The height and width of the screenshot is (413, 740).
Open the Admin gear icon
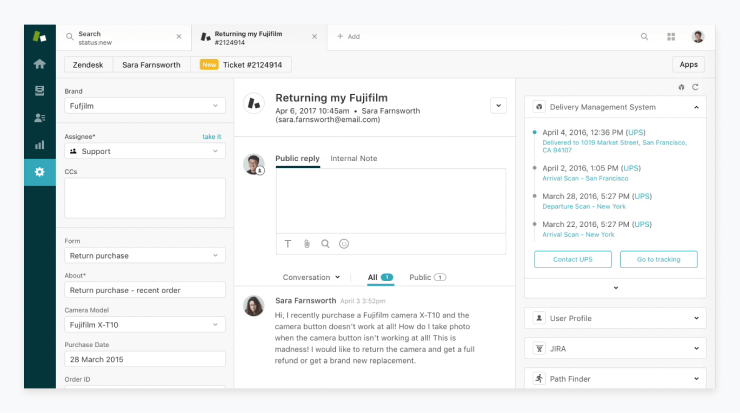pyautogui.click(x=40, y=172)
